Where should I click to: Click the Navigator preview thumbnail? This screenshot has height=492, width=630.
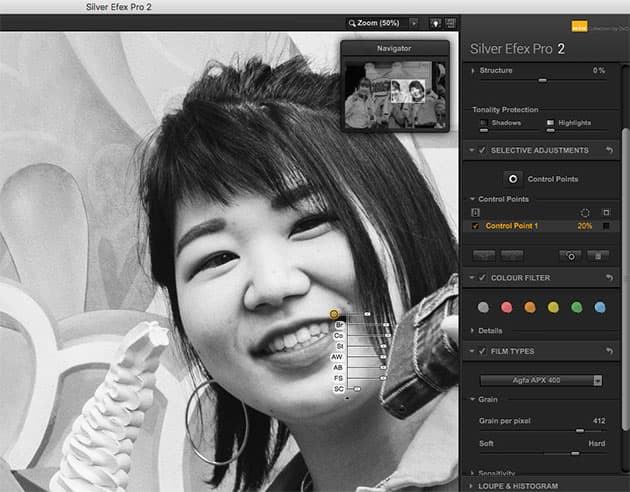click(395, 95)
